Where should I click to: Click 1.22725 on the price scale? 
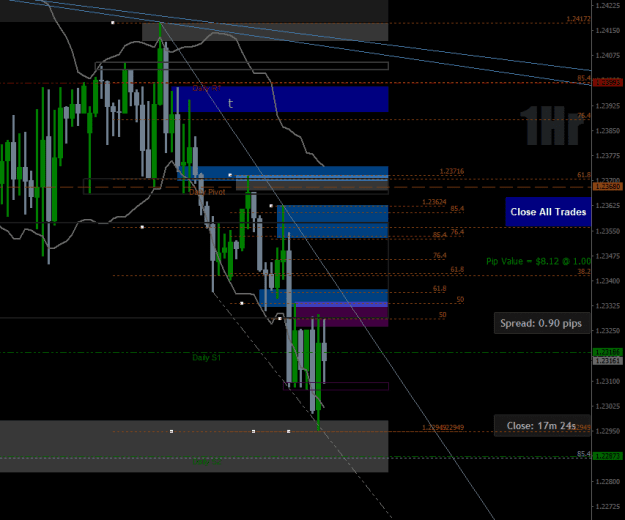point(608,507)
